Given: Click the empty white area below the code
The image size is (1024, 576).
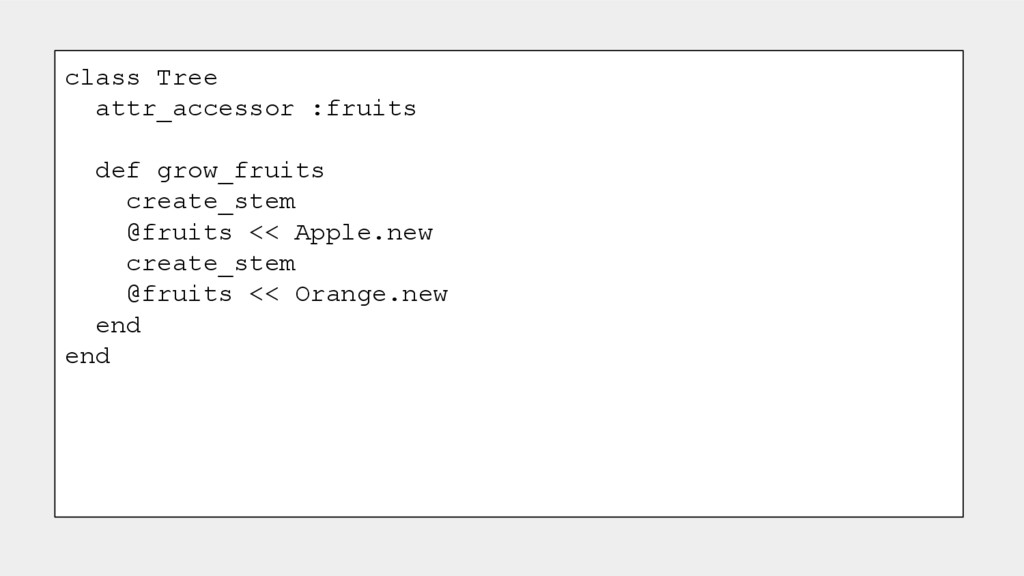Looking at the screenshot, I should (x=500, y=440).
